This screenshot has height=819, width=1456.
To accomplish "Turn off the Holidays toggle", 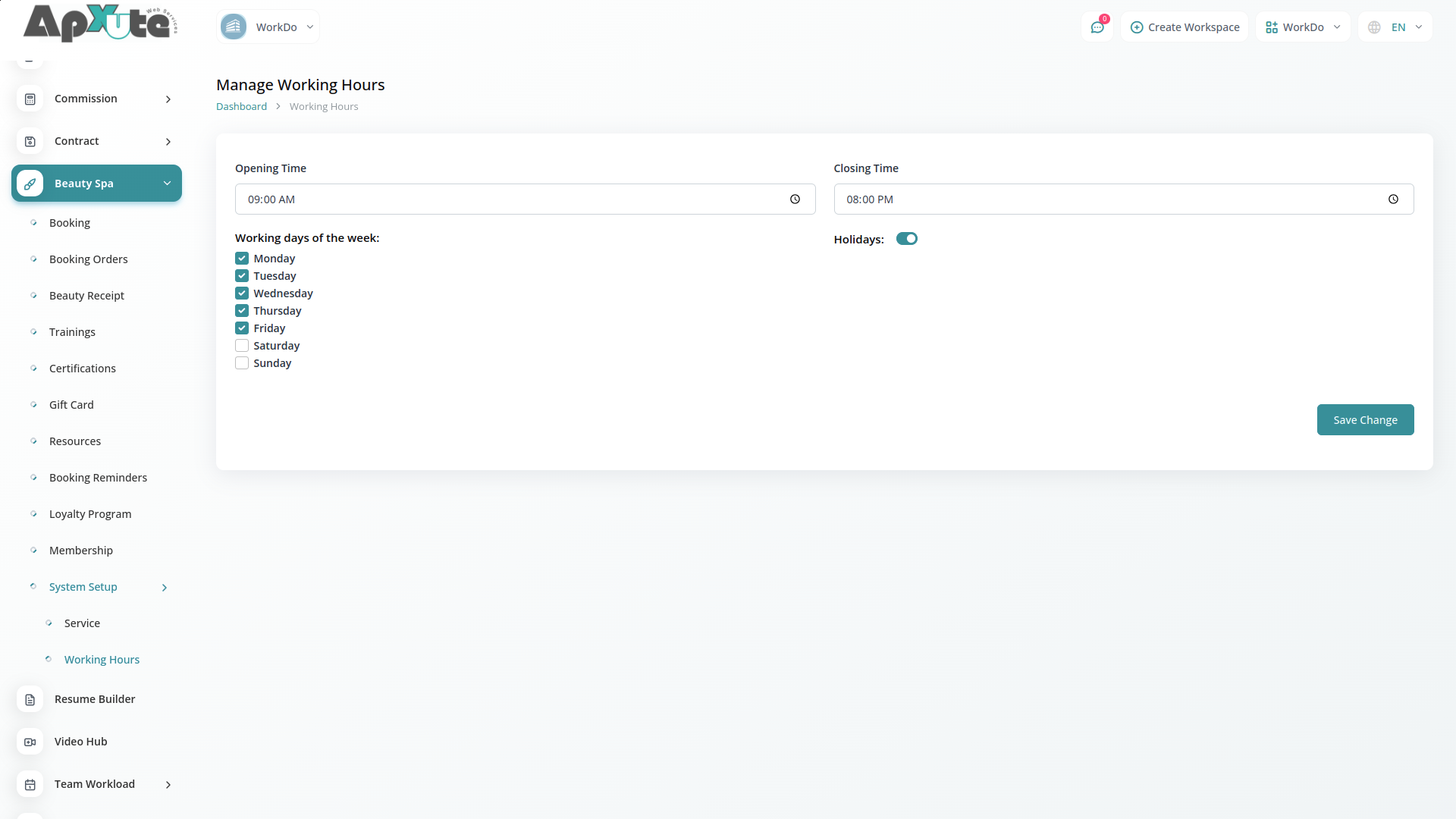I will click(x=906, y=239).
